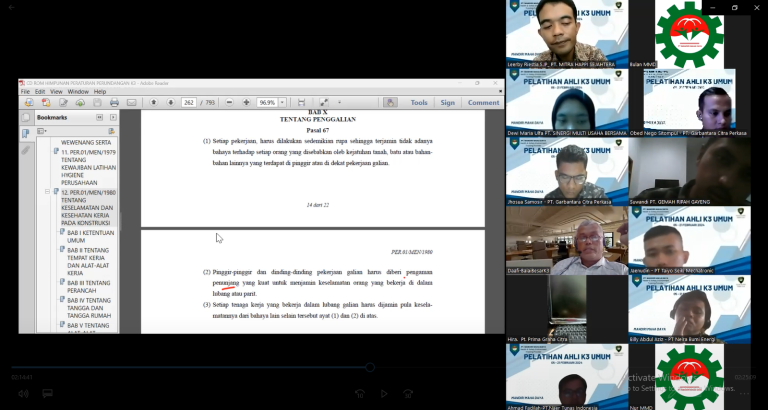Viewport: 768px width, 410px height.
Task: Open the captions icon in video player
Action: [x=48, y=393]
